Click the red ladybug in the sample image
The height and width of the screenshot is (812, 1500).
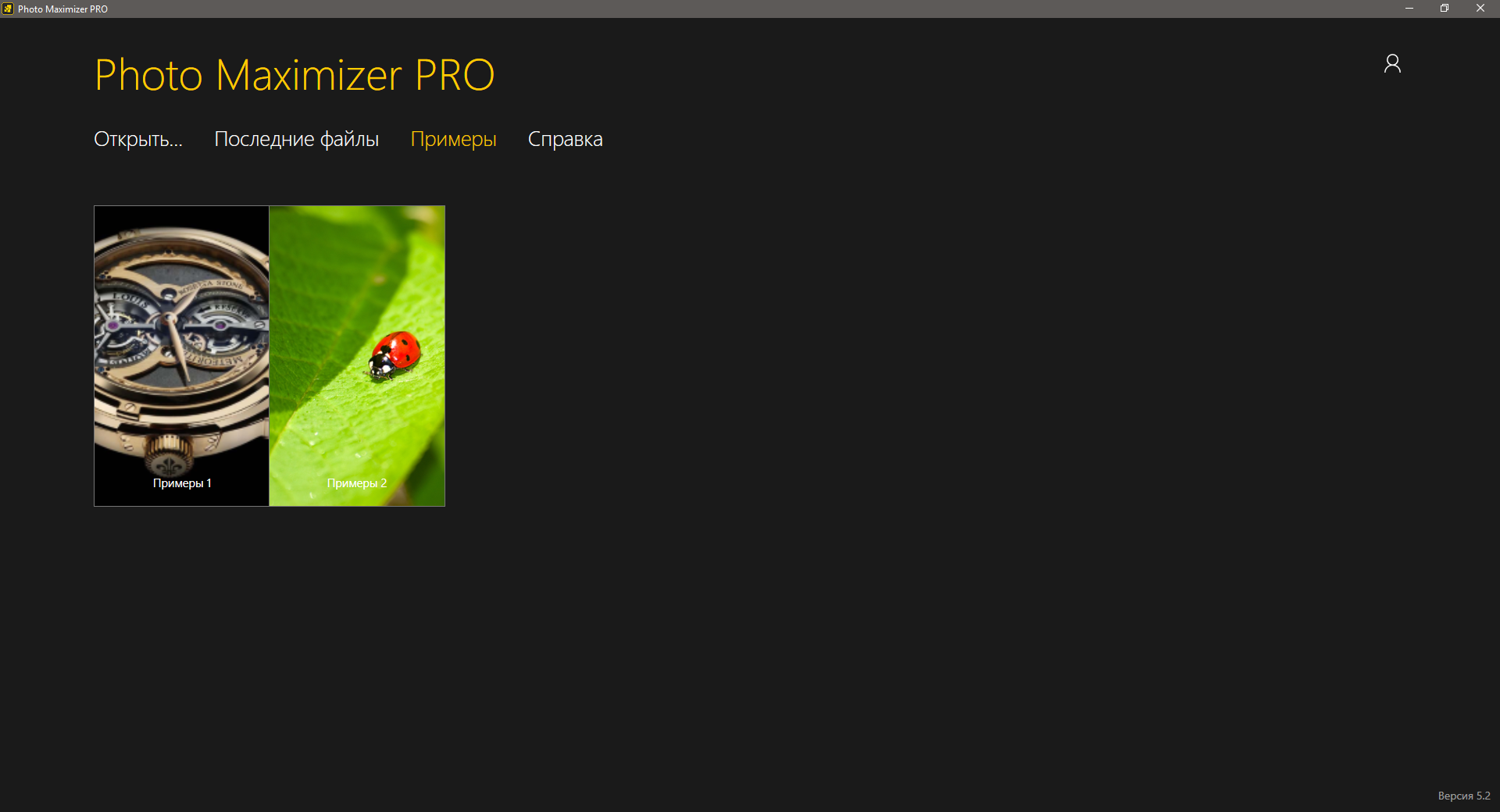click(x=395, y=355)
